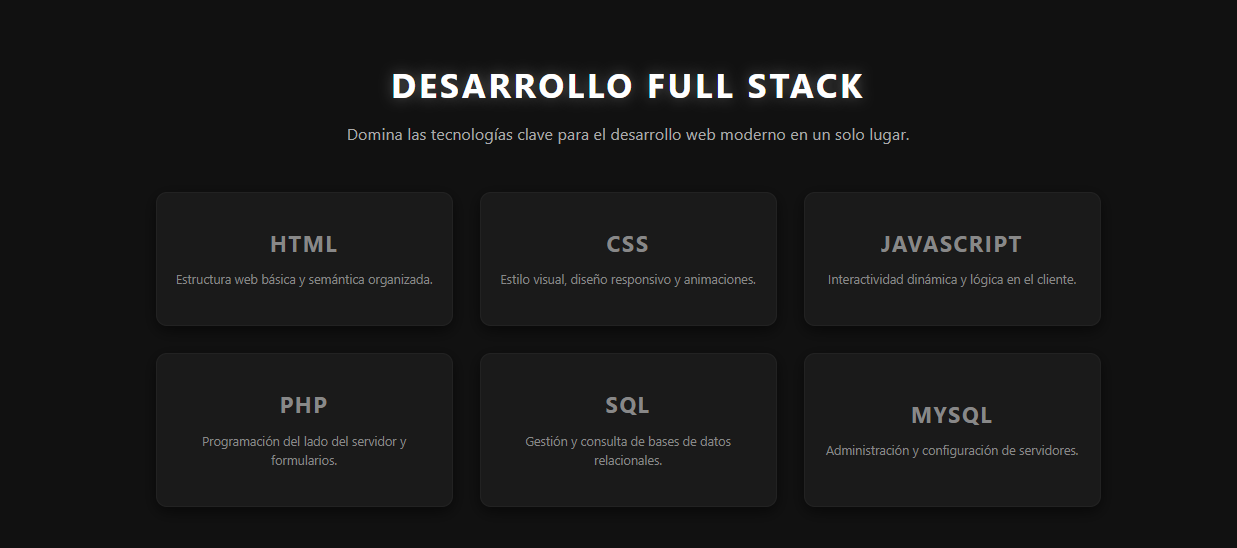
Task: Click the "Interactividad dinámica" description text
Action: (x=952, y=280)
